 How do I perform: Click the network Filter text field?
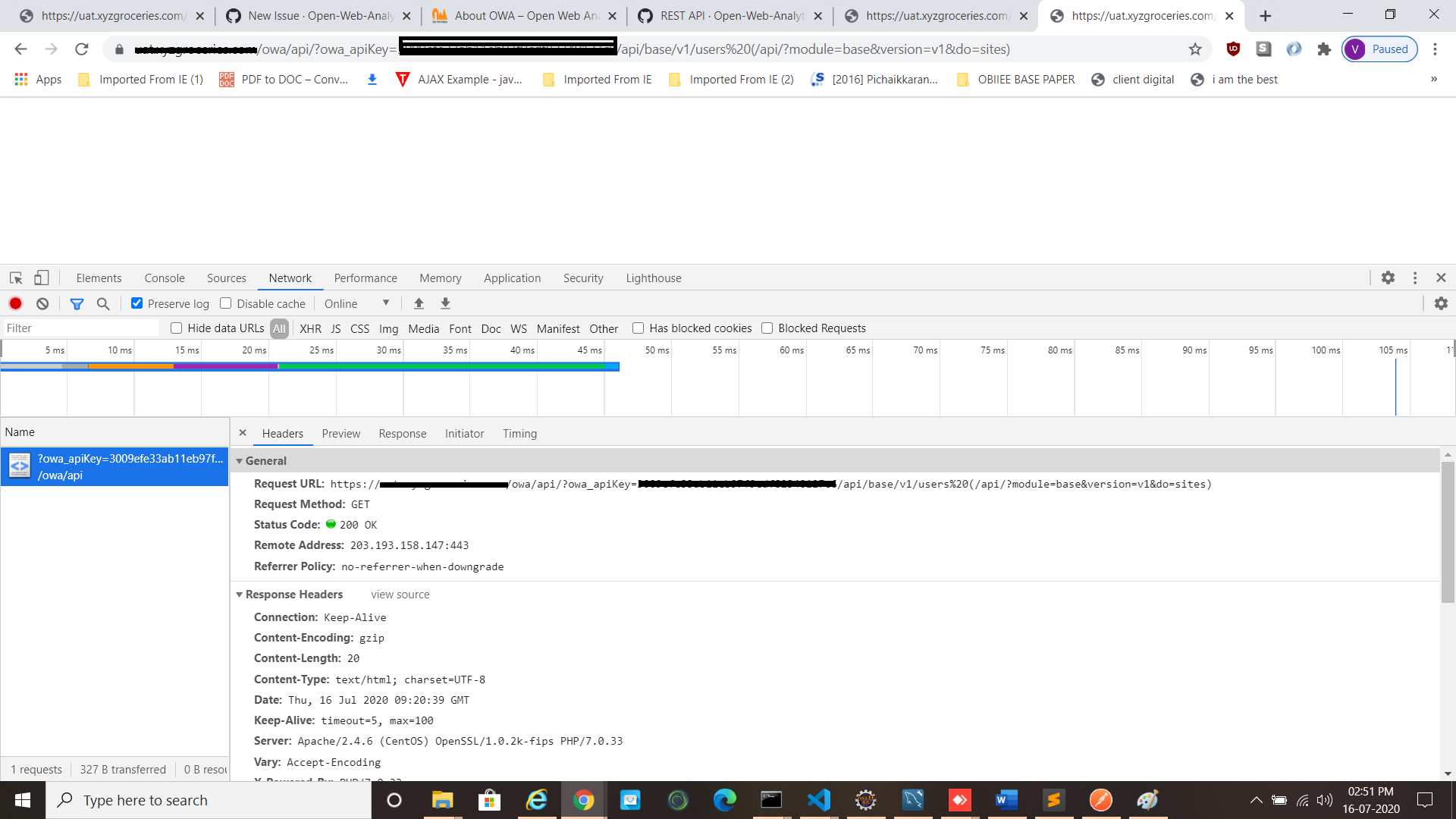tap(80, 328)
